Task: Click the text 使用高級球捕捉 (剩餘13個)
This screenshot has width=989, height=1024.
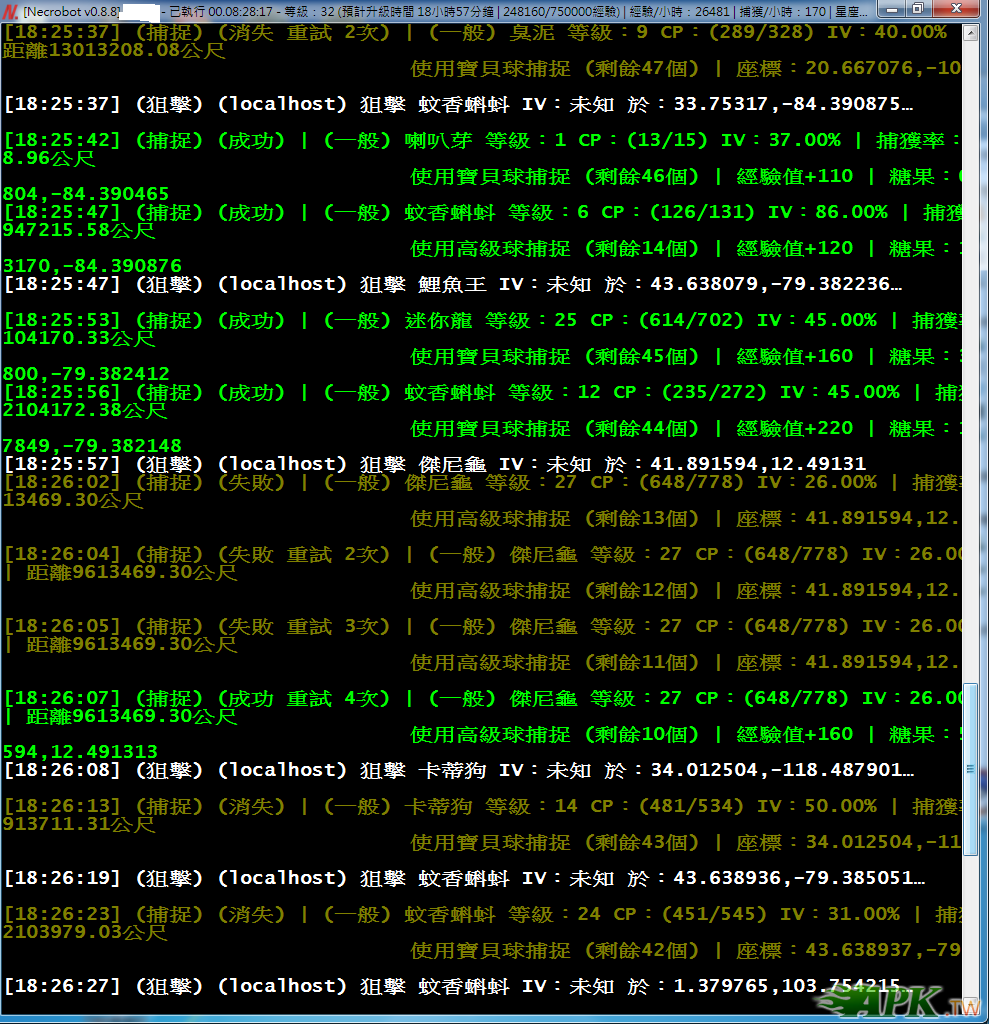Action: [x=555, y=518]
